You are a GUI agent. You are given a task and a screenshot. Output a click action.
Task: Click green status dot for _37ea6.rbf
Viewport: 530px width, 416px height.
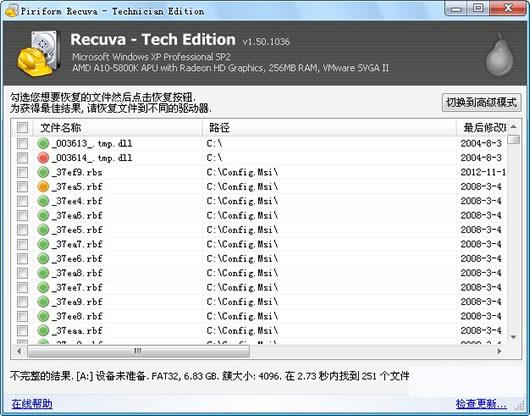pos(43,215)
